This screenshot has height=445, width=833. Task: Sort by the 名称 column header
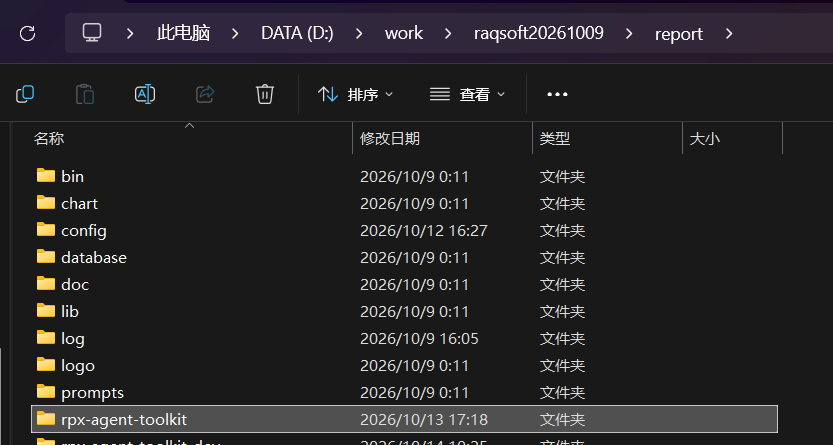click(49, 139)
